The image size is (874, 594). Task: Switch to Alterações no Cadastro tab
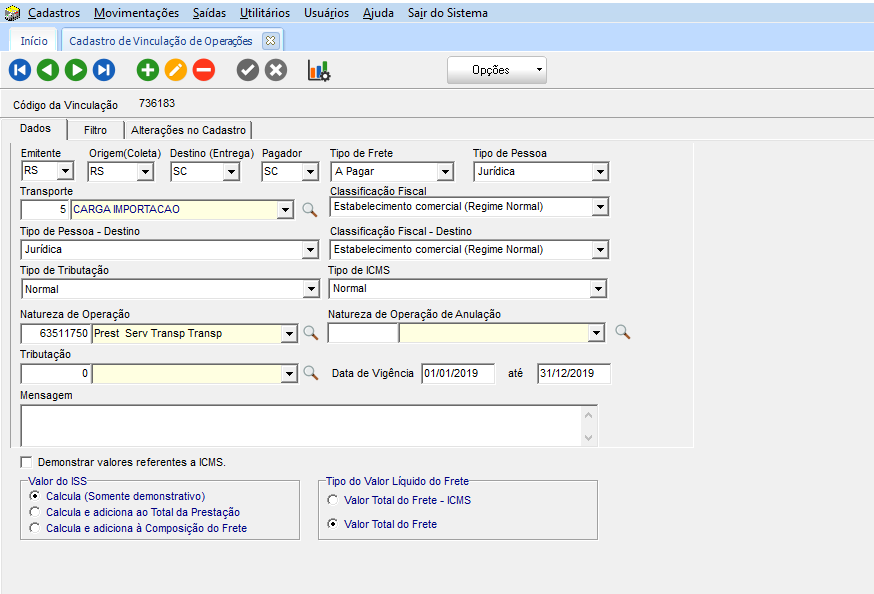coord(188,130)
